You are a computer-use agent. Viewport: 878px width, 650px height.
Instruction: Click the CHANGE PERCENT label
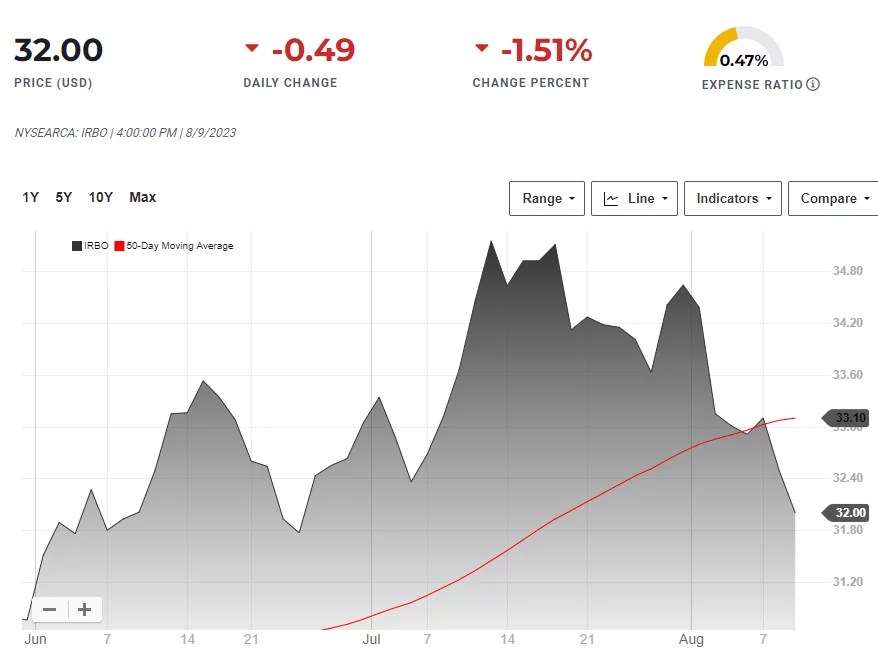(x=531, y=83)
